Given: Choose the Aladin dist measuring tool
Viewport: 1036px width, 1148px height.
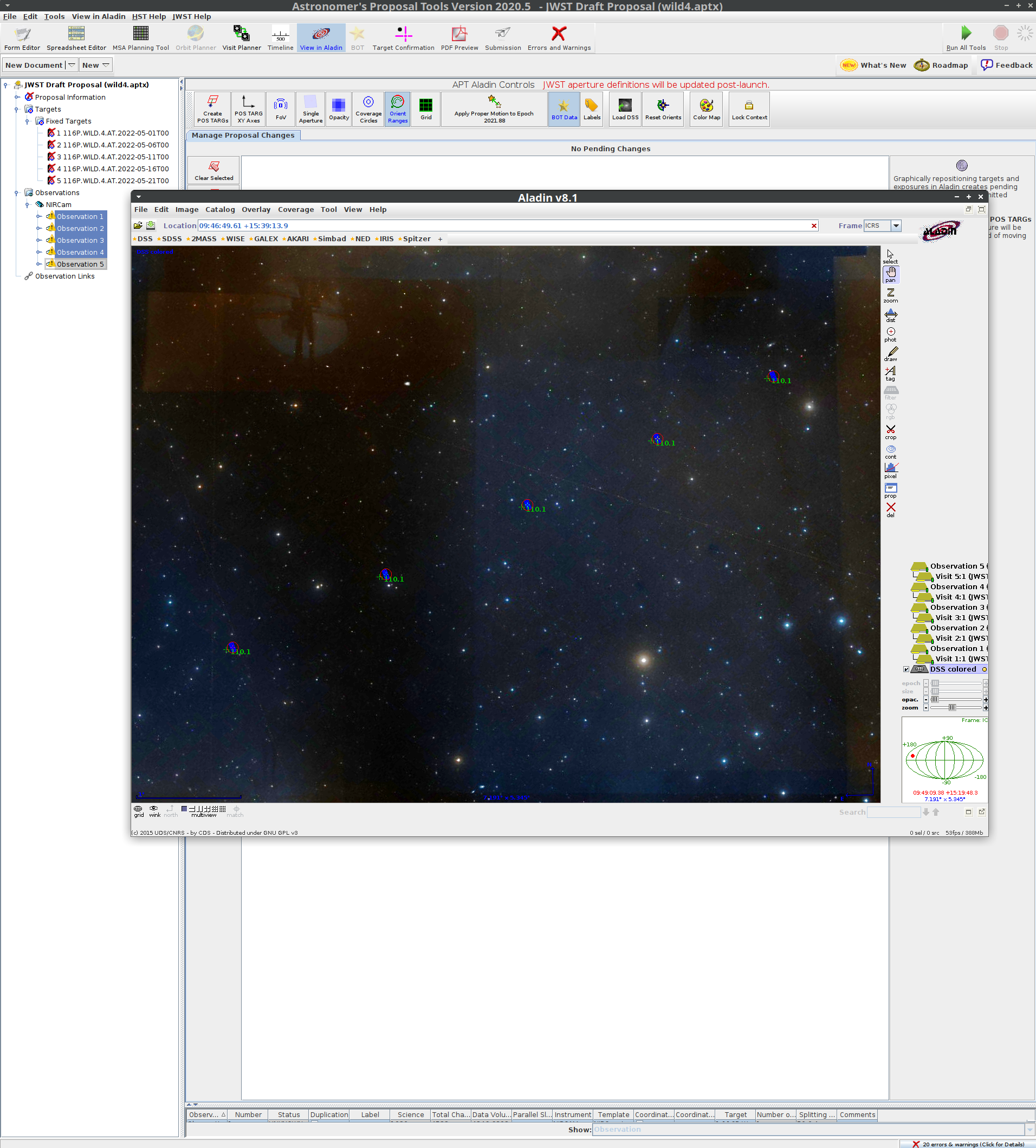Looking at the screenshot, I should tap(890, 315).
